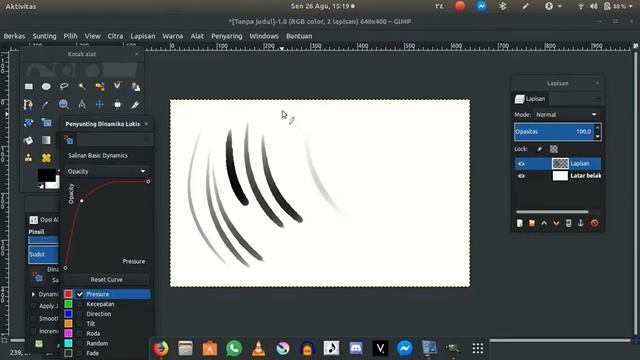Select the Clone stamp tool
The image size is (640, 360).
29,158
